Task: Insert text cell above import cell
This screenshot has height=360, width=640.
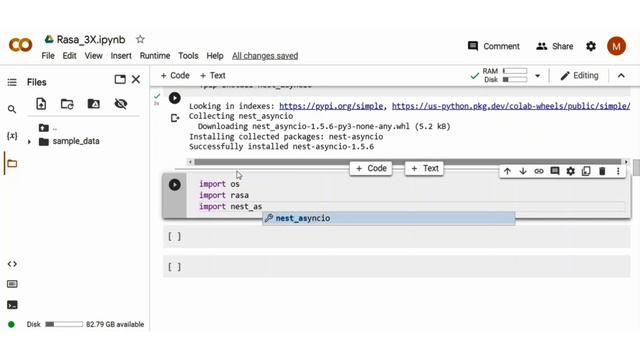Action: (x=424, y=169)
